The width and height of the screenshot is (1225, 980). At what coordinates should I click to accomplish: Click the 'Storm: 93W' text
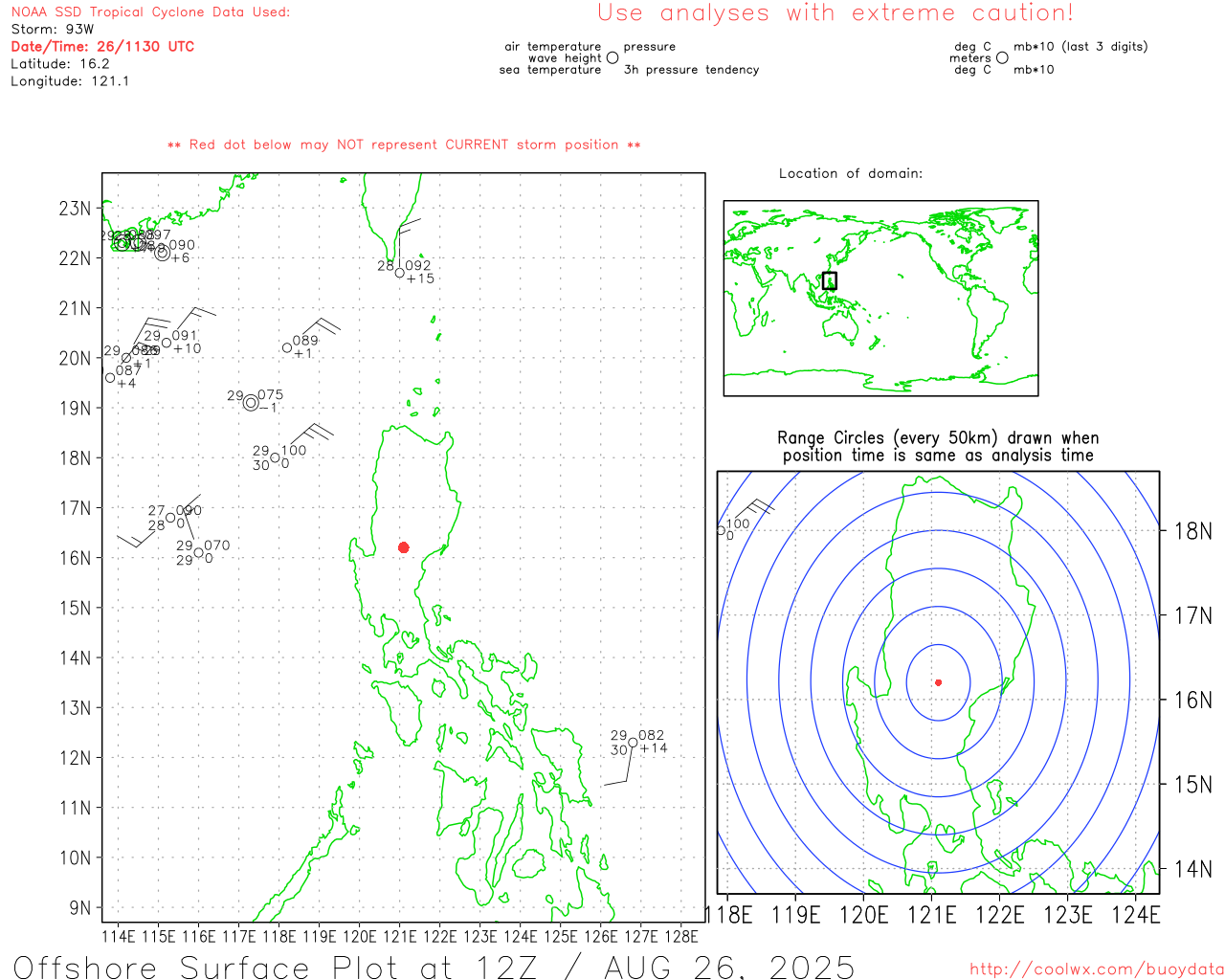point(53,30)
